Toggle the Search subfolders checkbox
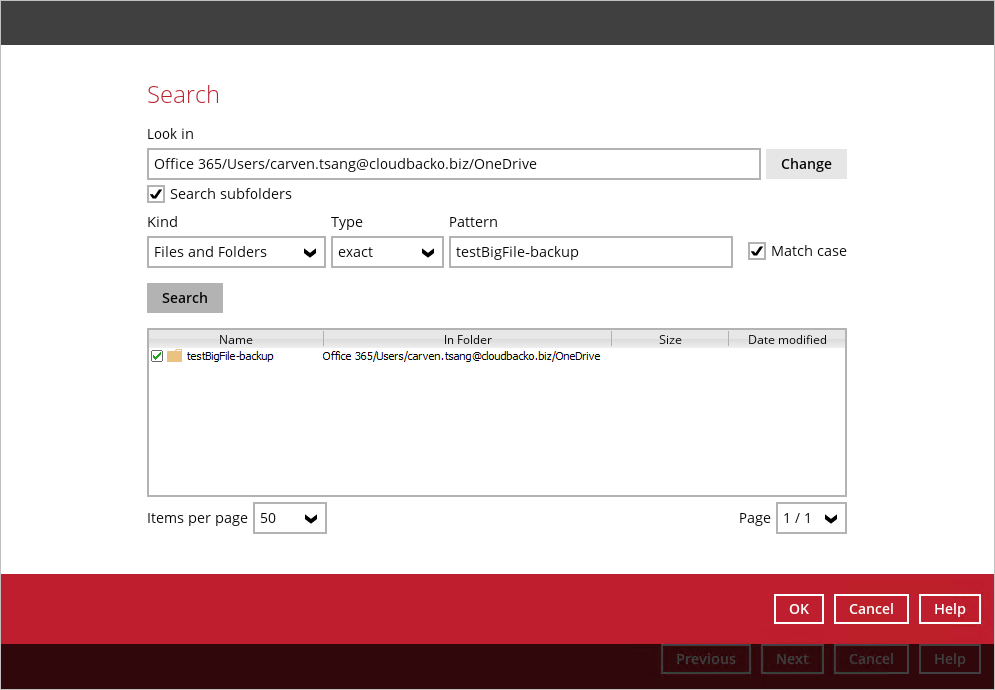 [156, 194]
